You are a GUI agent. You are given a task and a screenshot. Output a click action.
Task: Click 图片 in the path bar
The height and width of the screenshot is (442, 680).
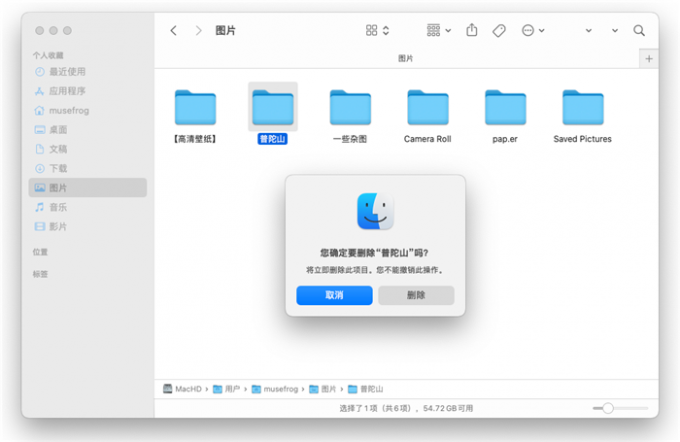pos(323,389)
